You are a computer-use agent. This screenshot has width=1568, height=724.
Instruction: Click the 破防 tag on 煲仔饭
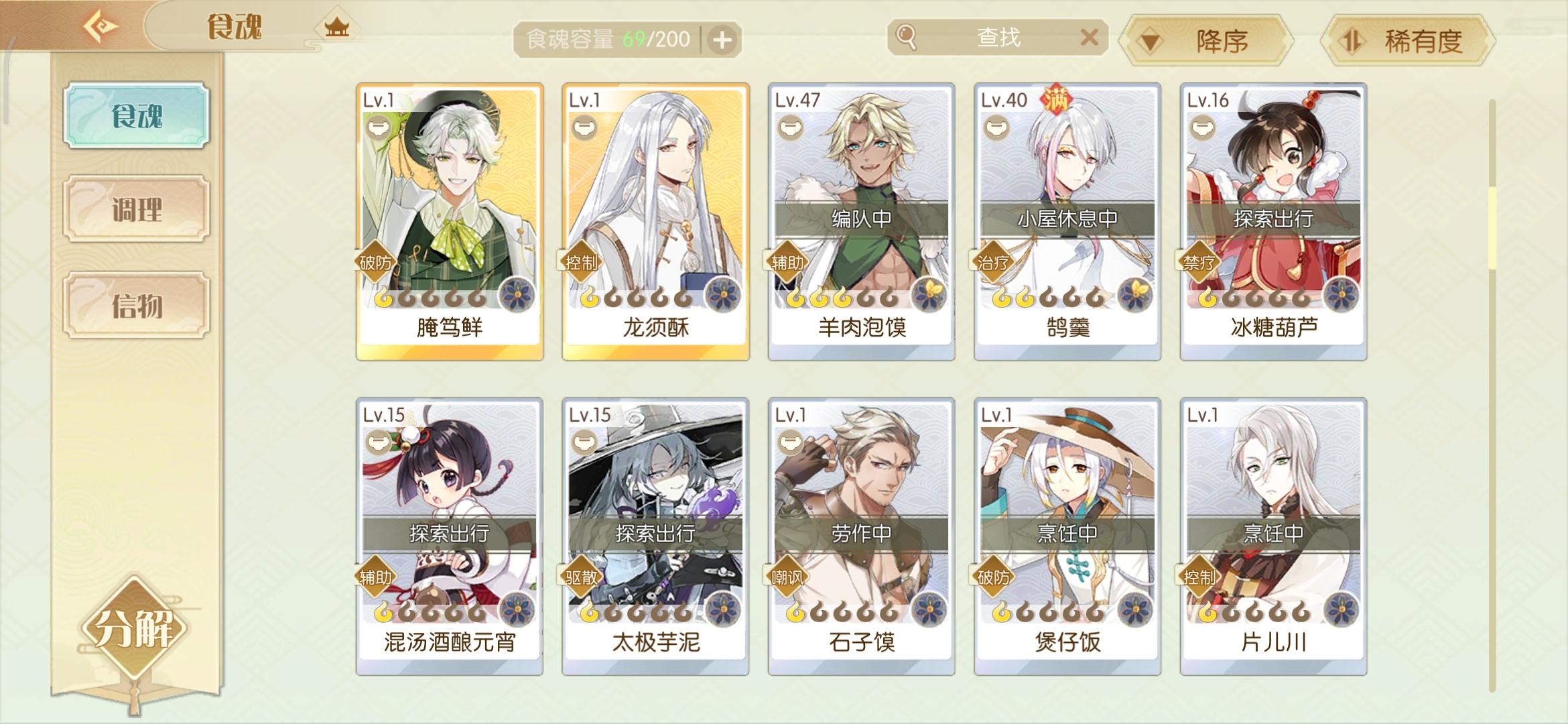coord(993,577)
